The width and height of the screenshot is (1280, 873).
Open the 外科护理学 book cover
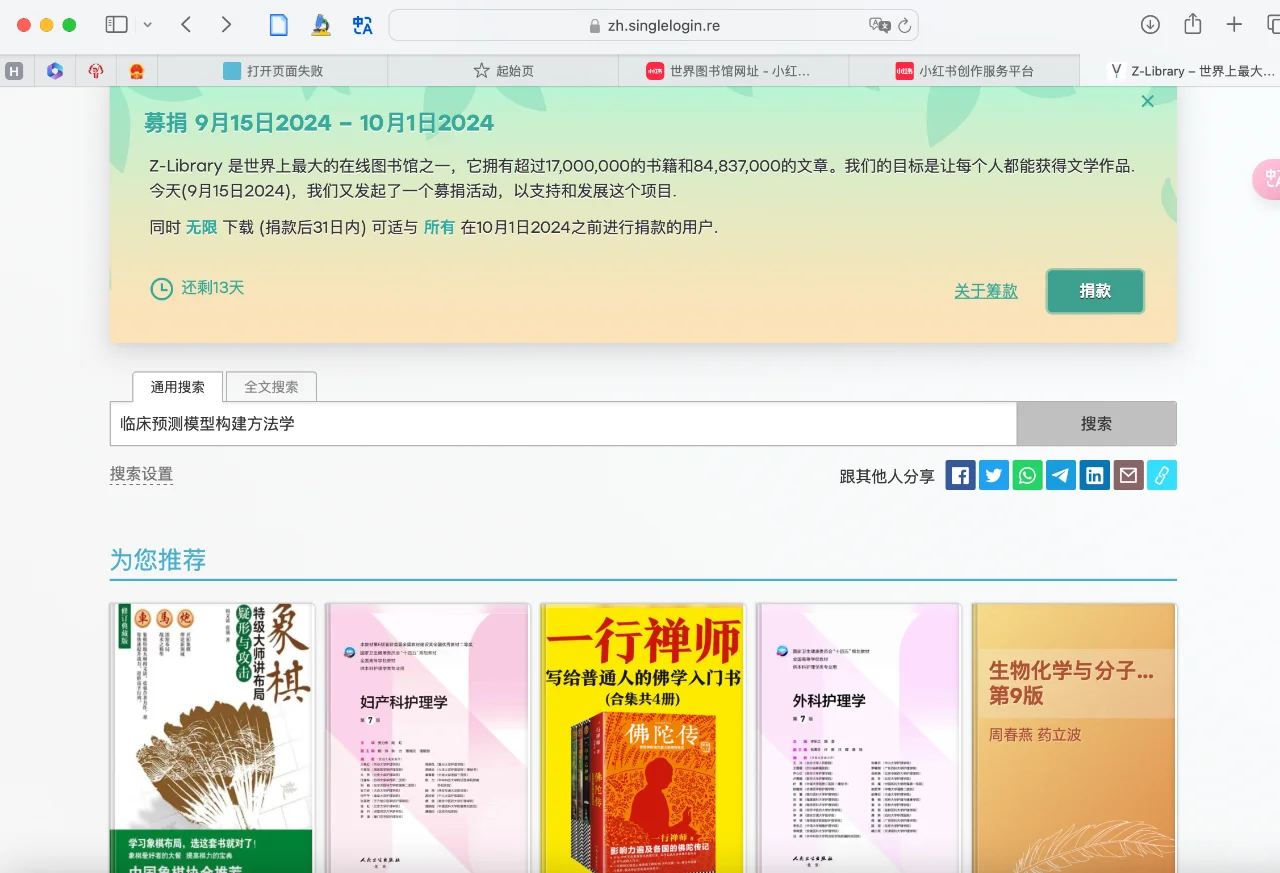tap(859, 738)
